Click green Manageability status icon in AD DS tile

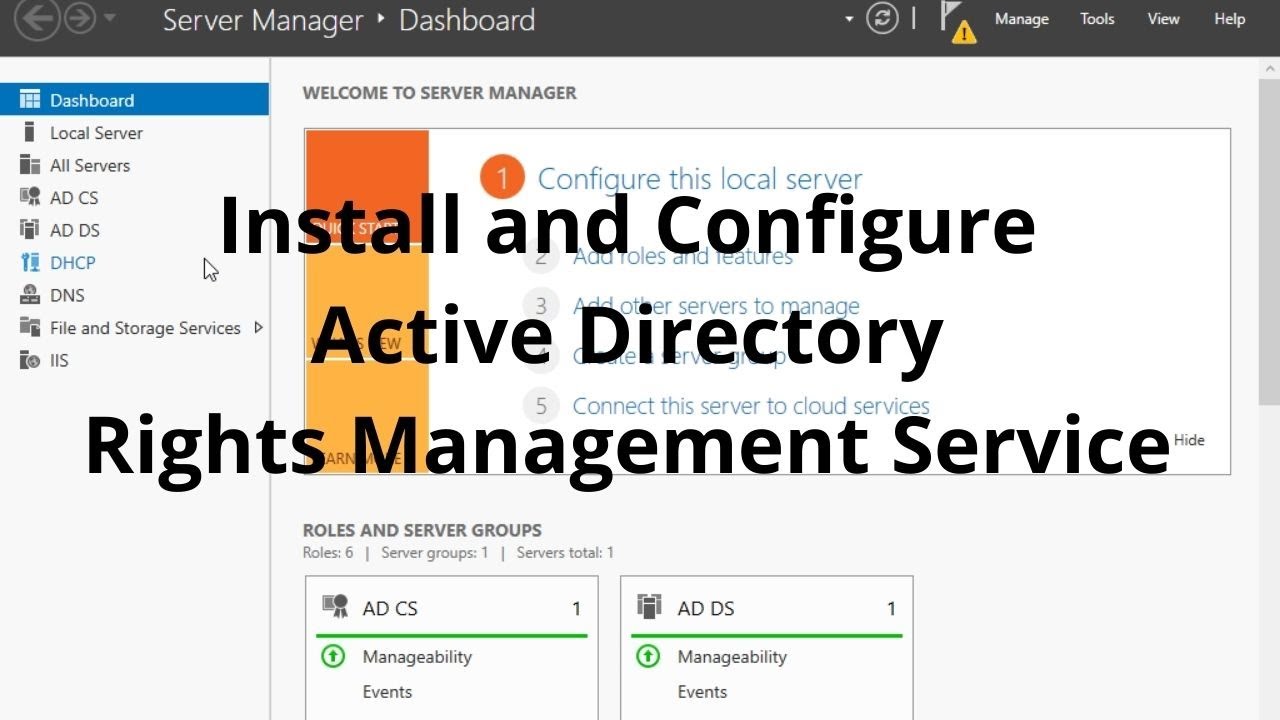[x=648, y=657]
